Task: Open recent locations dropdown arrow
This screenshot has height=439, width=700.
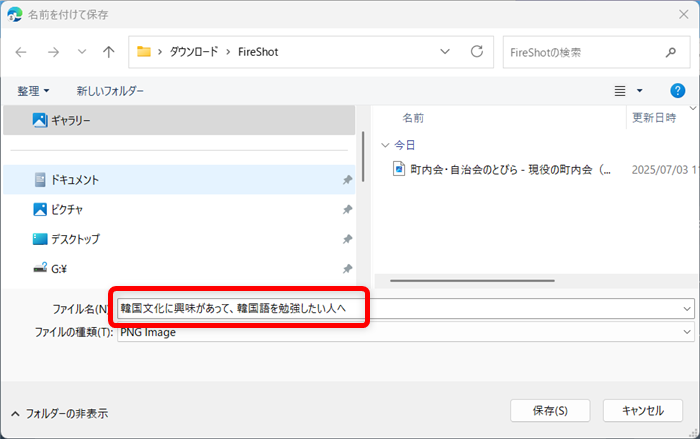Action: tap(81, 51)
